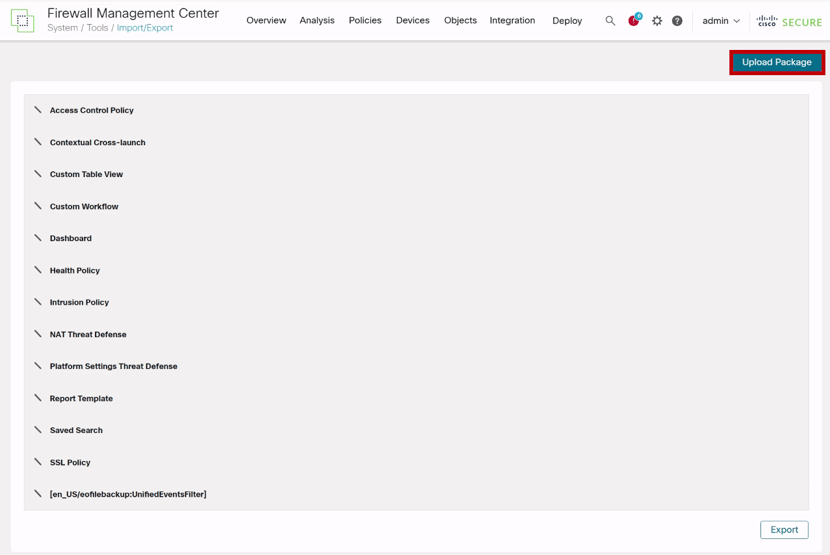The width and height of the screenshot is (830, 555).
Task: Select the SSL Policy label
Action: pos(70,463)
